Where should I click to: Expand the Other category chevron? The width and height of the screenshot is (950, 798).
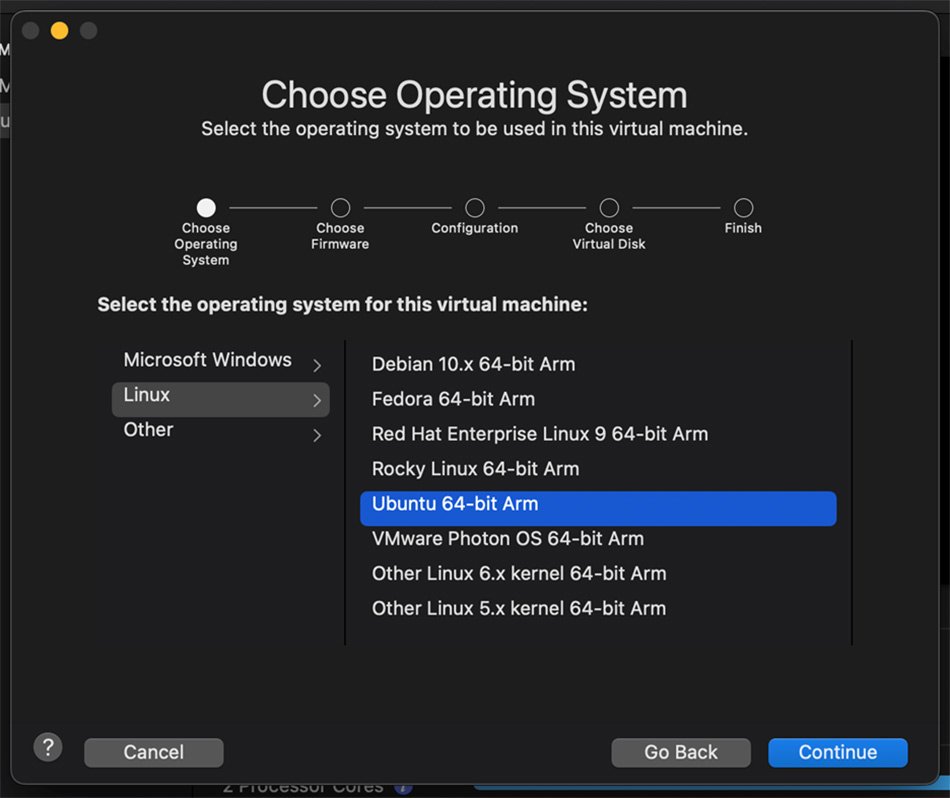coord(317,435)
